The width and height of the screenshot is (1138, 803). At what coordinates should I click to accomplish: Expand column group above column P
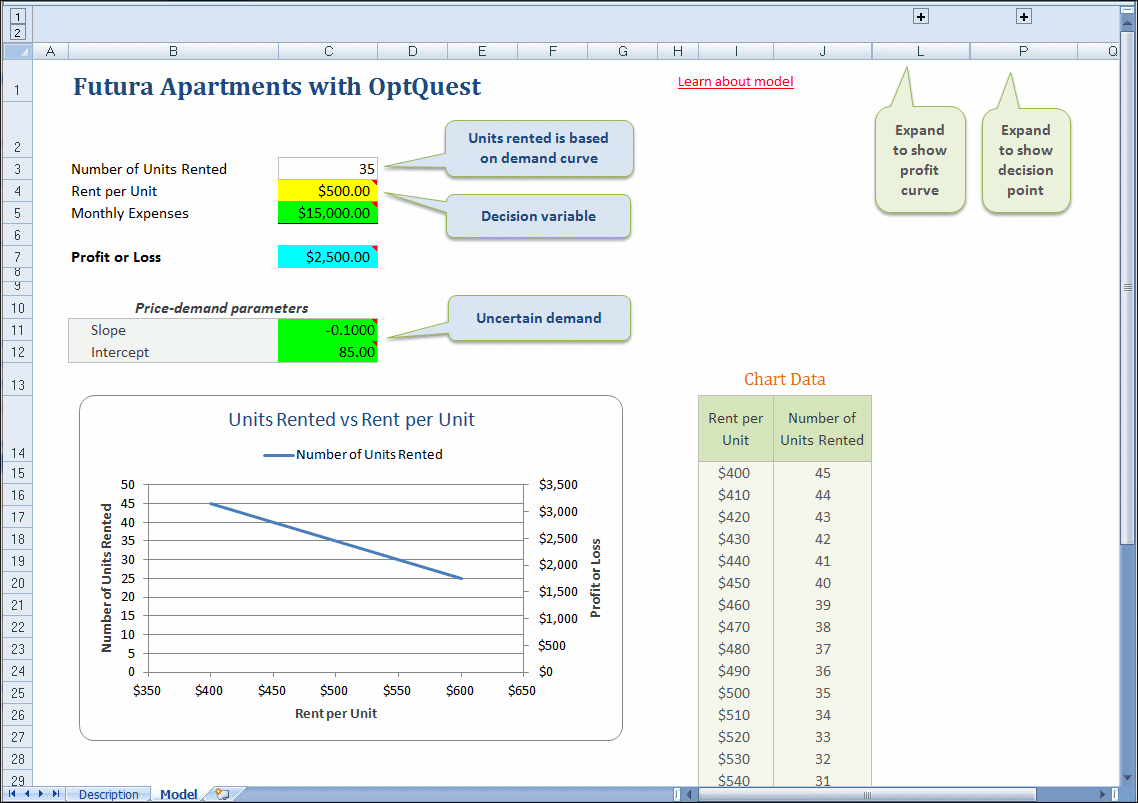pos(1023,16)
